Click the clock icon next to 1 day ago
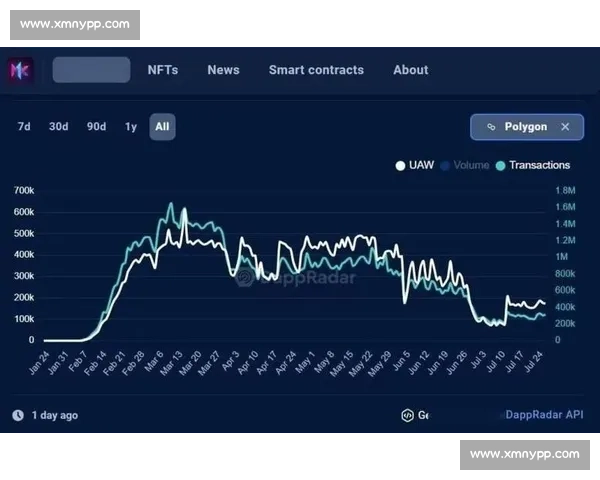 click(18, 415)
